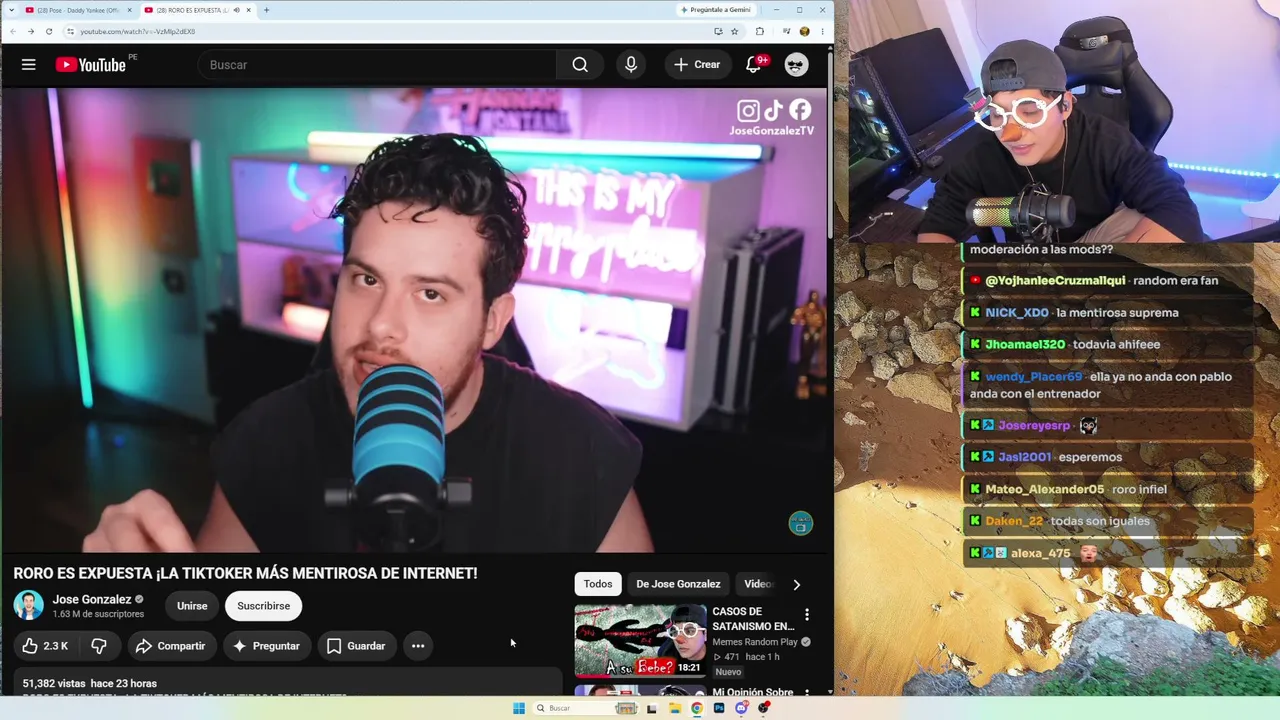Open options for CASOS DE SATANISMO video
This screenshot has width=1280, height=720.
(807, 614)
